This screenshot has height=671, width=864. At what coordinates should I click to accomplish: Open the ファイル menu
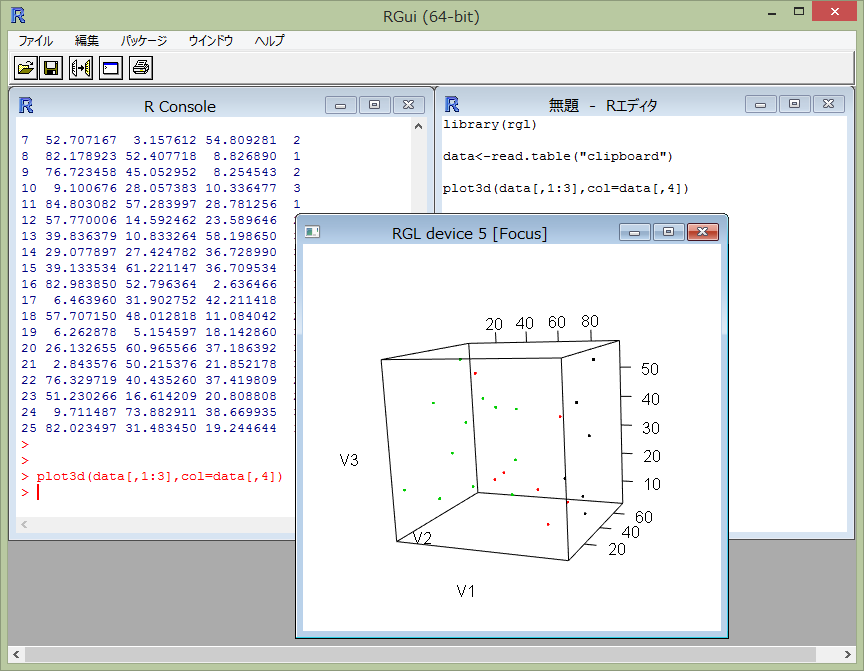coord(34,41)
